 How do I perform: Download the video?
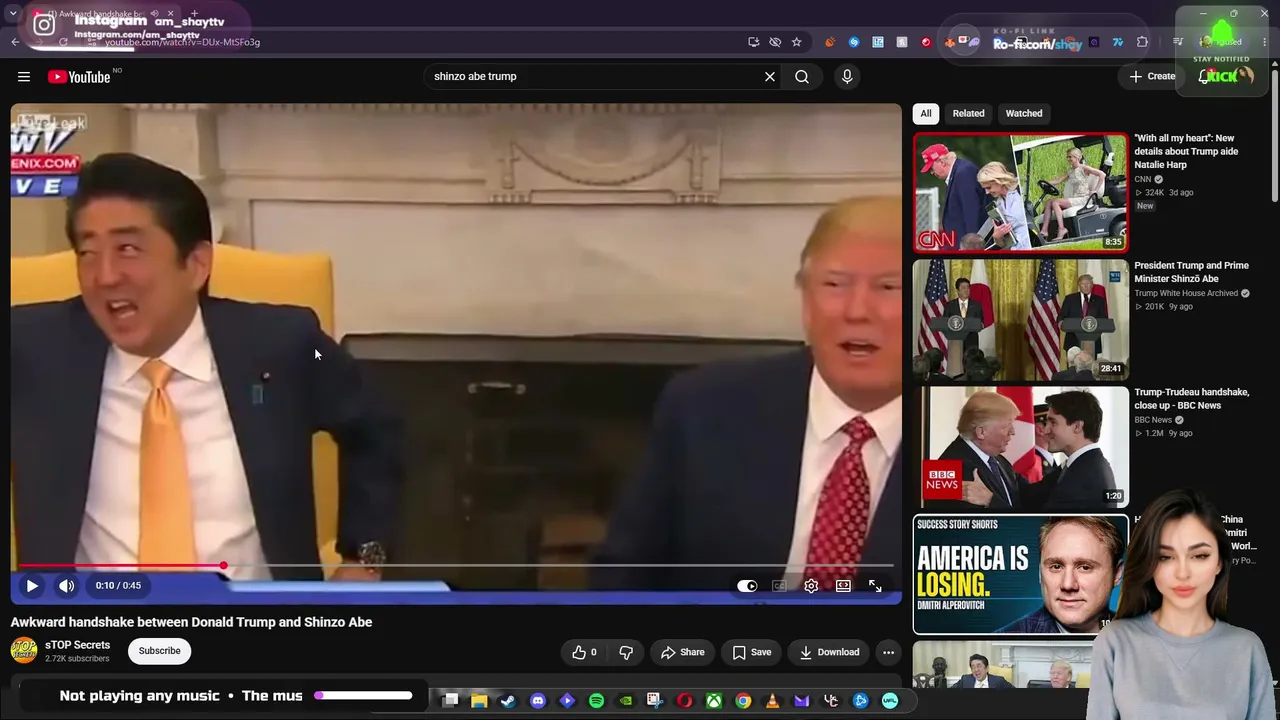click(829, 652)
